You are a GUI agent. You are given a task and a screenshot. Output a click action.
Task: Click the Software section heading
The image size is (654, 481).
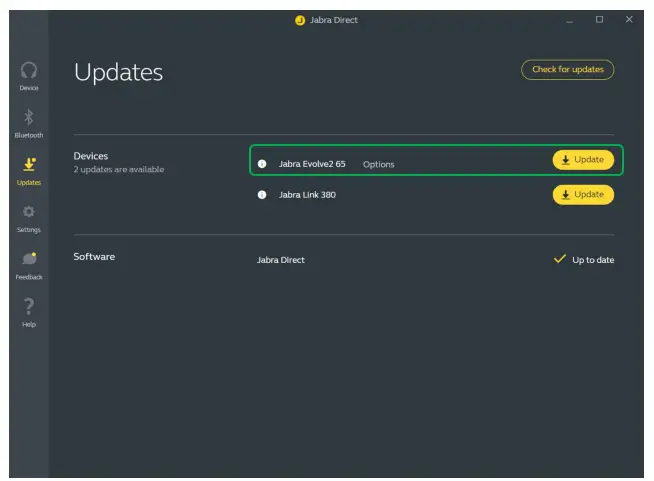coord(94,257)
